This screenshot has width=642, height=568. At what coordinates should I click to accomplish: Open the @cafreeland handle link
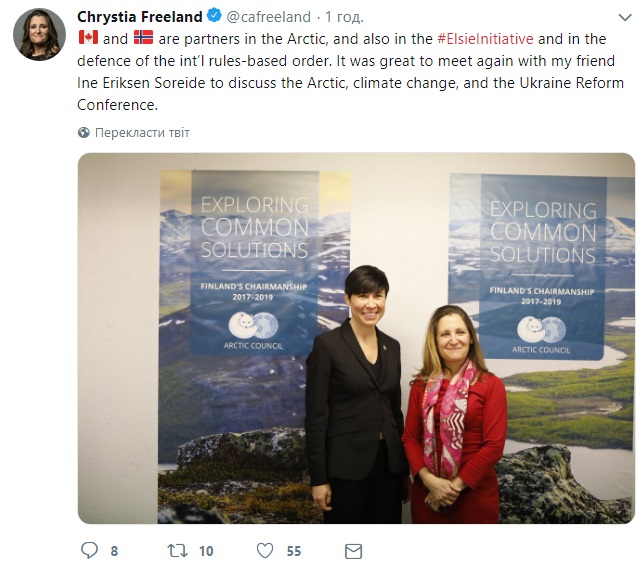[x=268, y=17]
